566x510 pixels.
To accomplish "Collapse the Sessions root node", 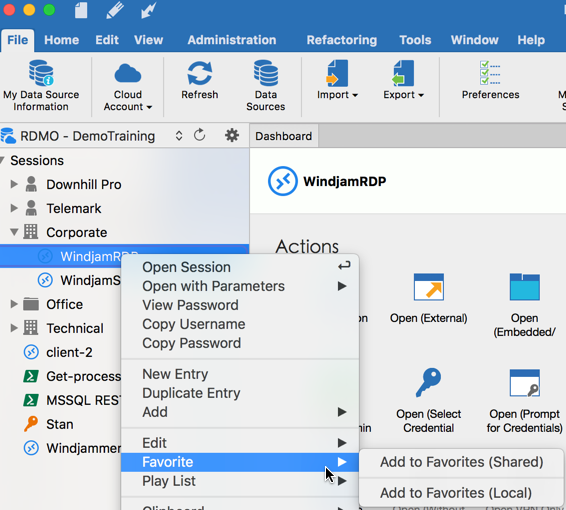I will [3, 160].
